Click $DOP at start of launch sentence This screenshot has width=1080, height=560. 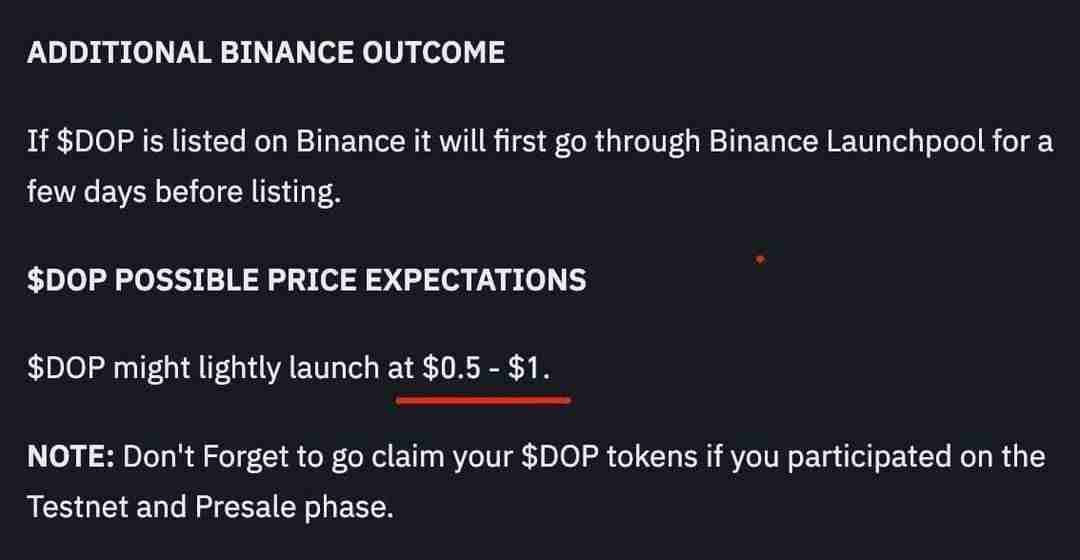click(66, 368)
